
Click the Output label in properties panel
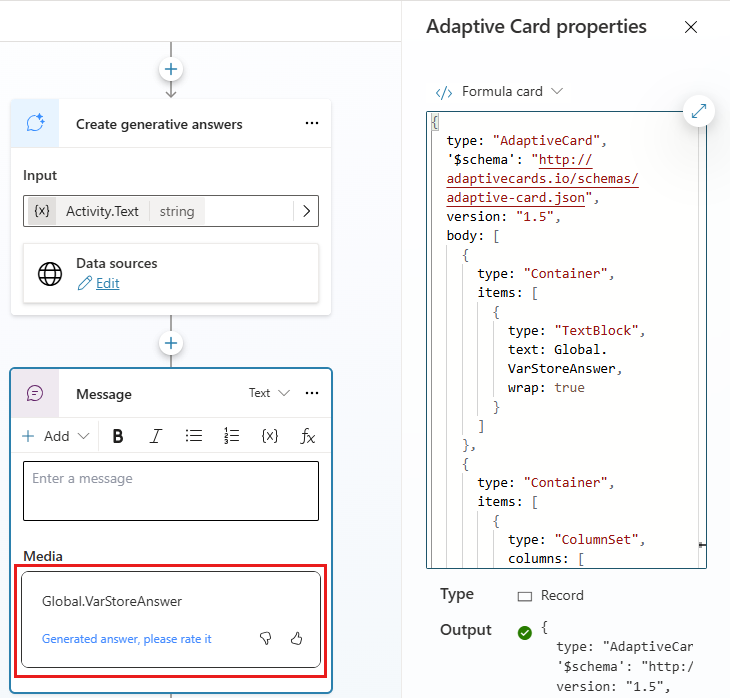(x=466, y=630)
